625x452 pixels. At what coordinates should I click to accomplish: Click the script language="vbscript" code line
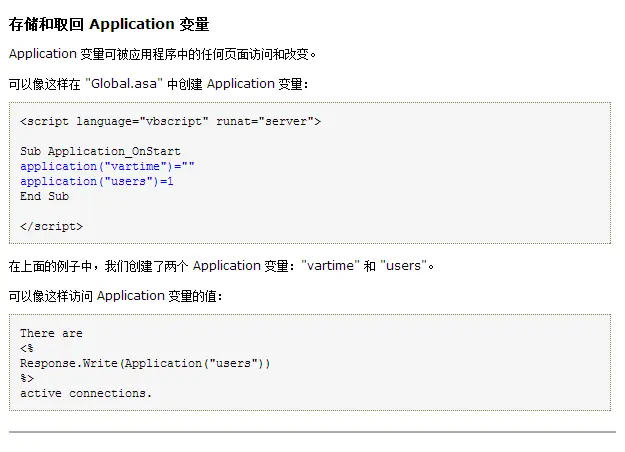pyautogui.click(x=171, y=121)
